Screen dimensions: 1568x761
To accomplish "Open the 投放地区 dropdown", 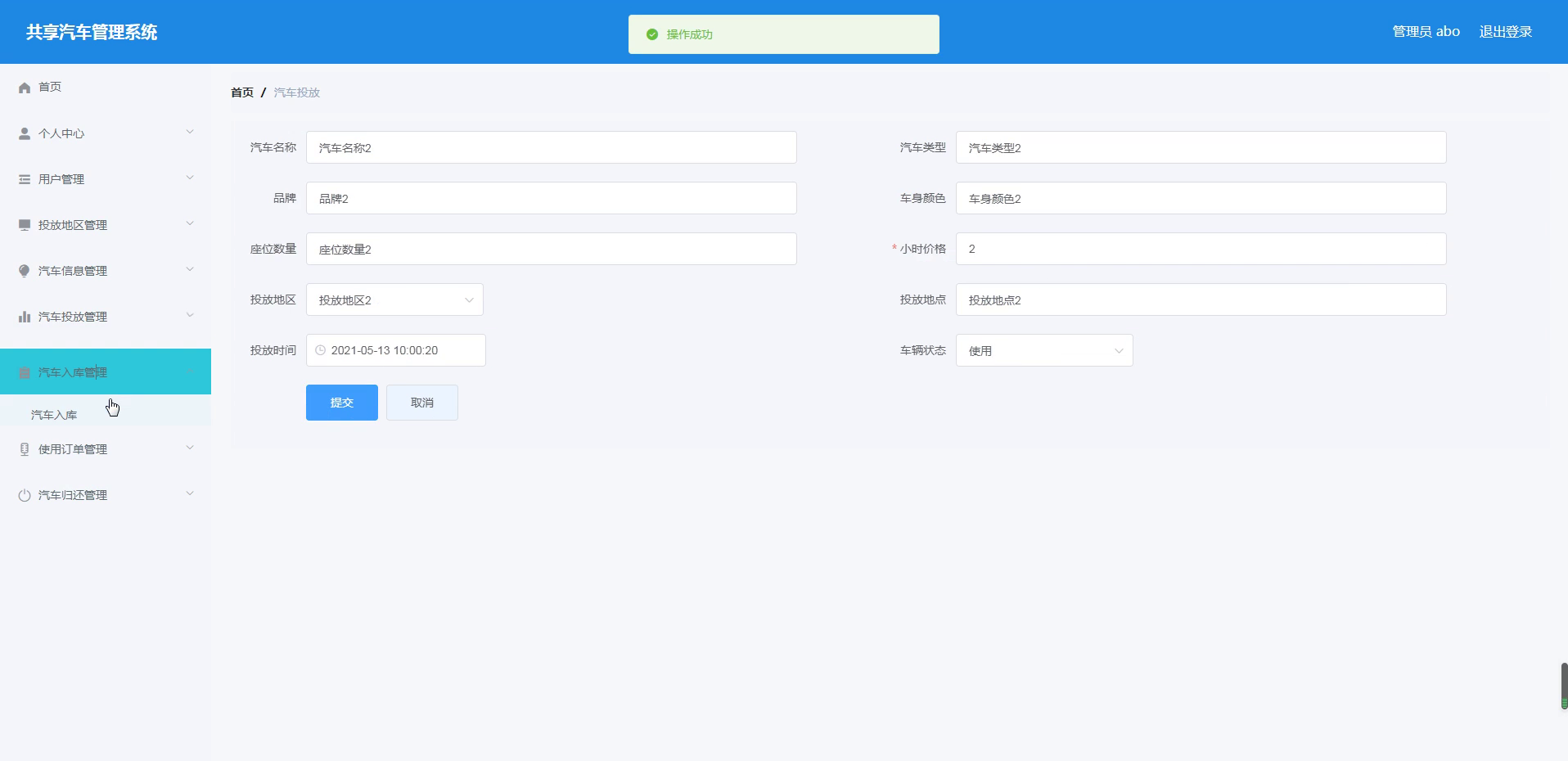I will [x=394, y=299].
